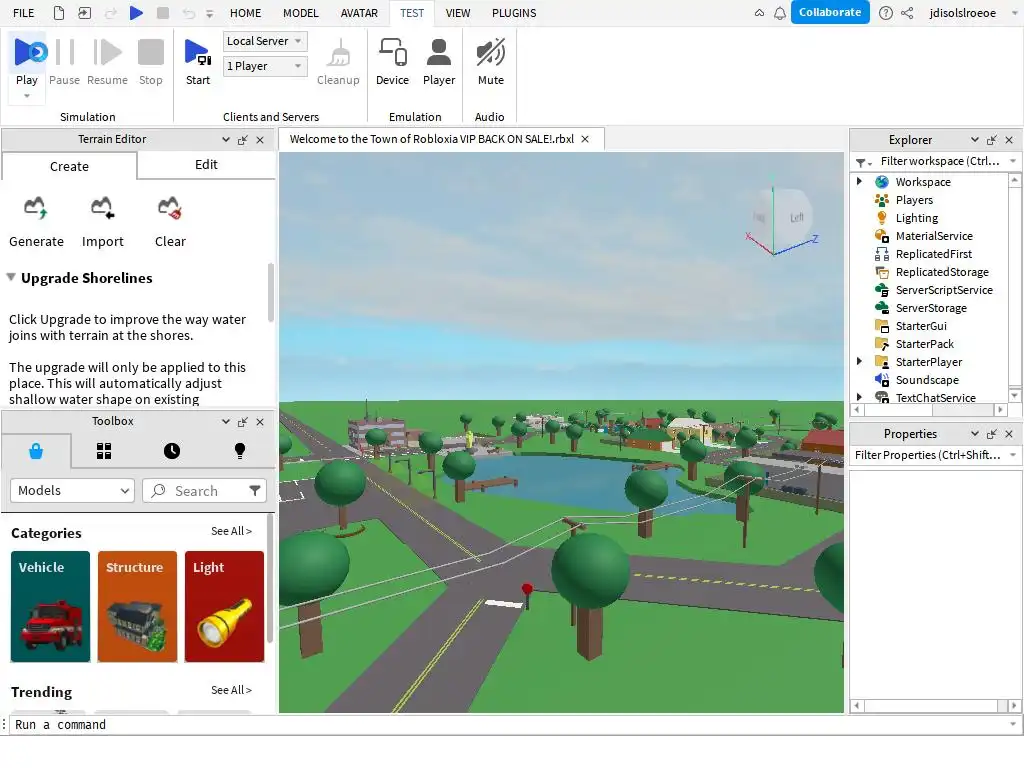
Task: Select ServerScriptService in Explorer
Action: pos(944,289)
